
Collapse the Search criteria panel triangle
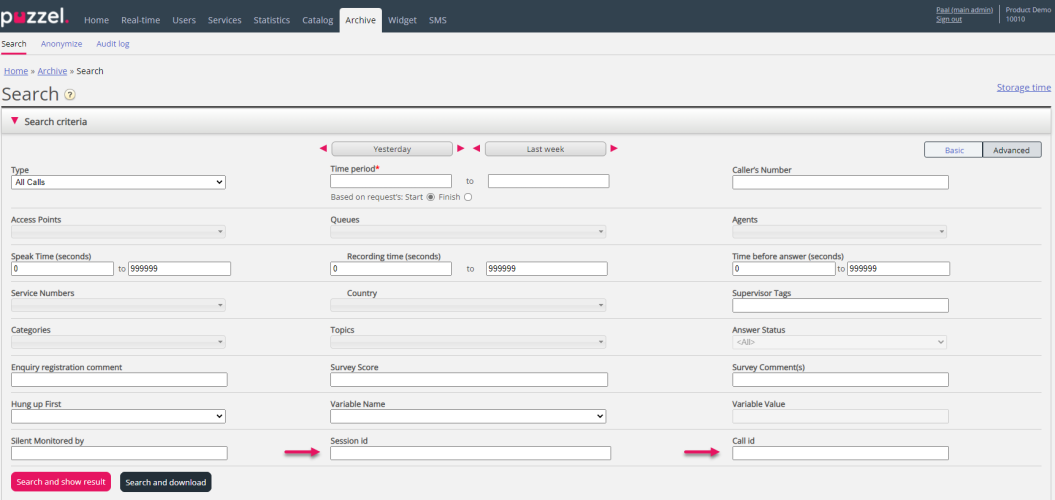(x=14, y=121)
